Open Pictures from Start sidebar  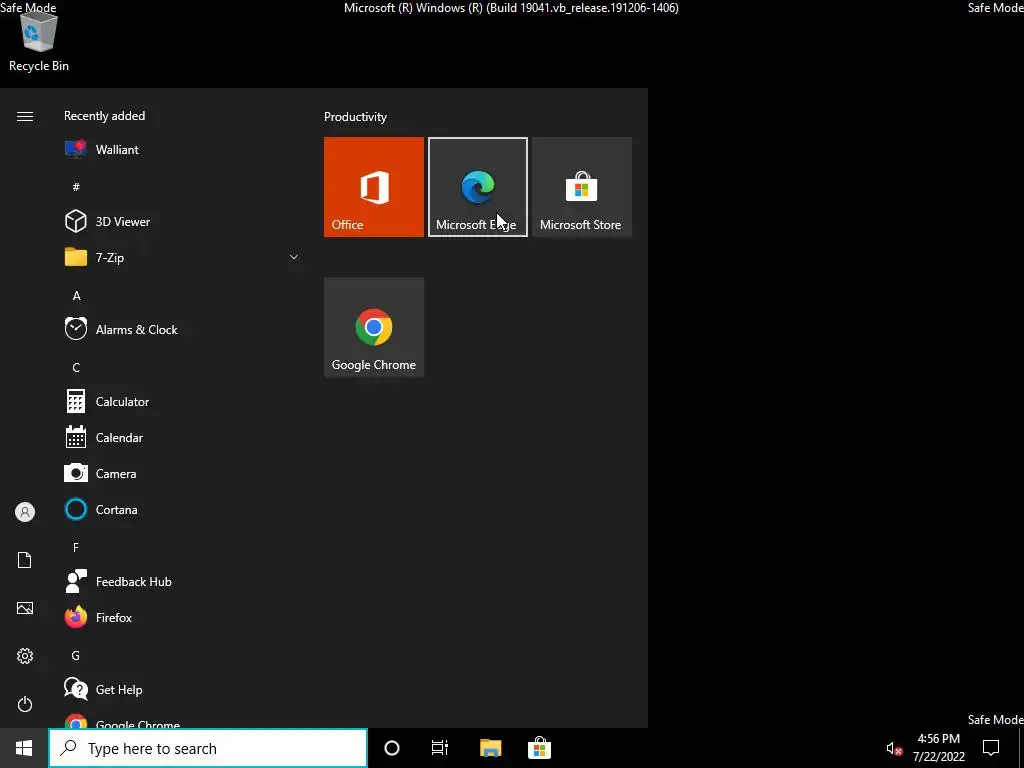tap(25, 608)
